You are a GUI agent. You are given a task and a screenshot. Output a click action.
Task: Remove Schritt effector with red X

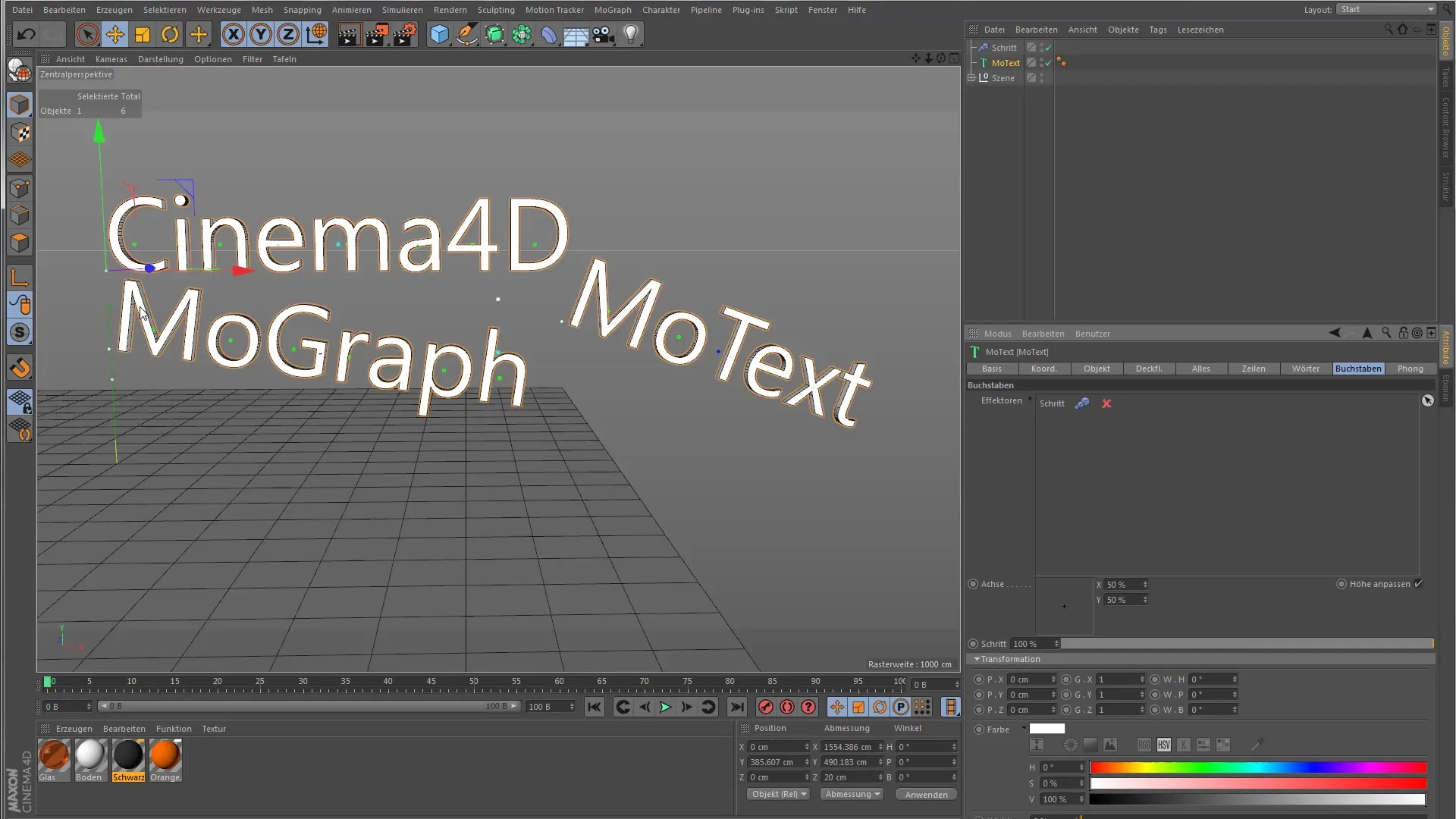click(x=1106, y=403)
